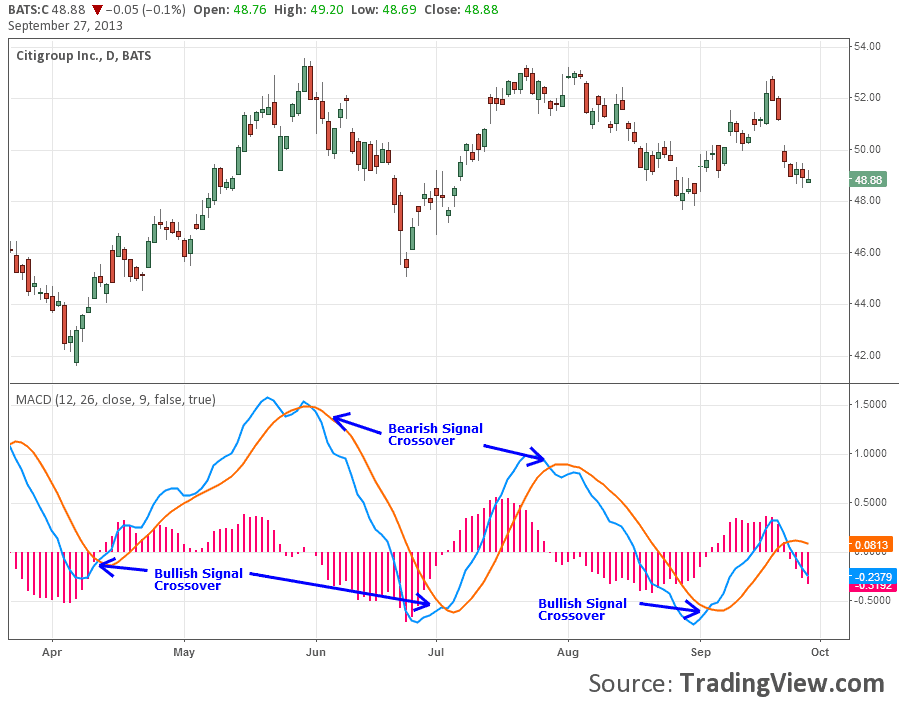899x710 pixels.
Task: Click the Bullish Signal Crossover label under August
Action: pyautogui.click(x=582, y=609)
